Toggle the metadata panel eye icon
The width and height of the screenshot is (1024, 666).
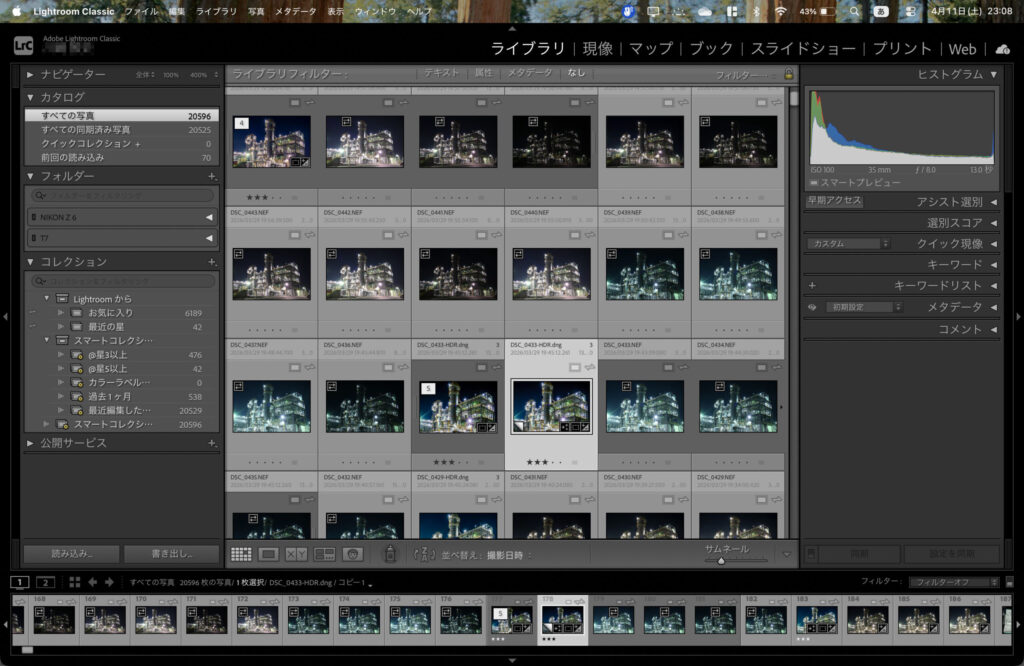point(812,307)
